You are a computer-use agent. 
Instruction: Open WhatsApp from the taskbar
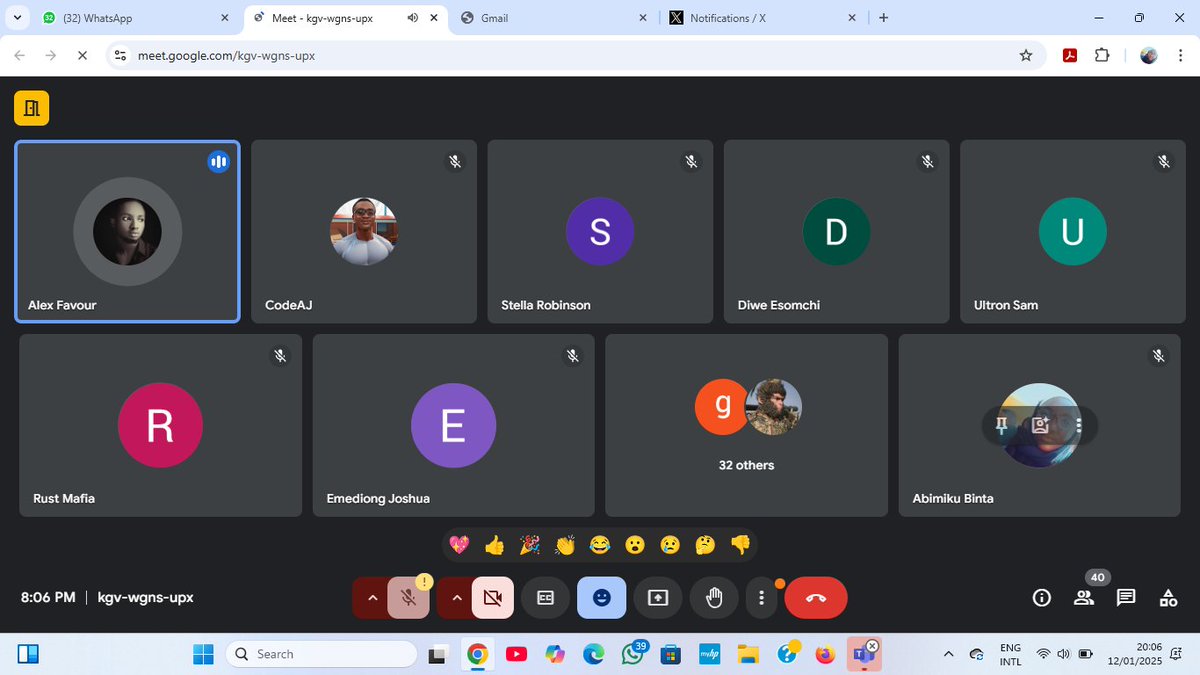point(632,654)
